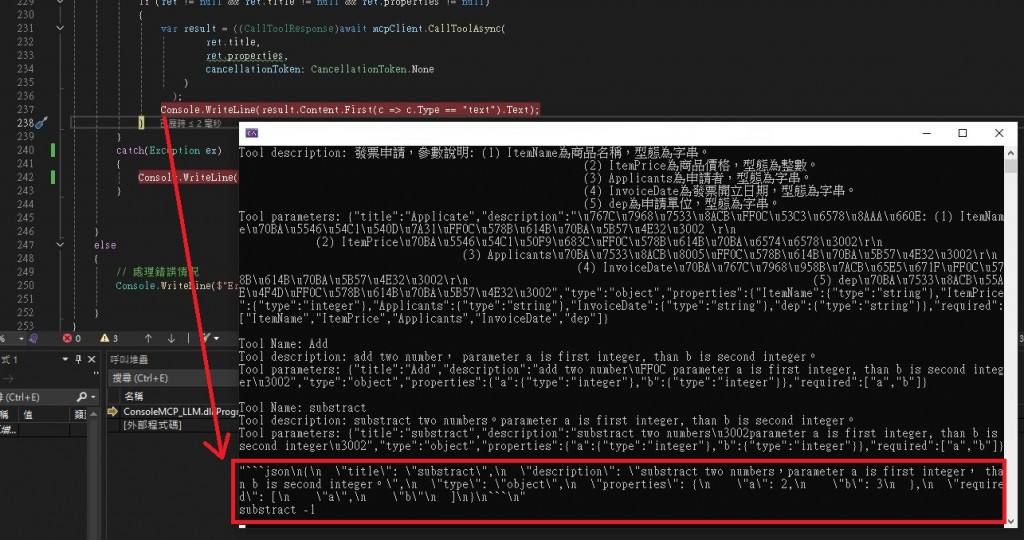Click the console vertical scrollbar thumb
Image resolution: width=1024 pixels, height=540 pixels.
pos(1011,166)
